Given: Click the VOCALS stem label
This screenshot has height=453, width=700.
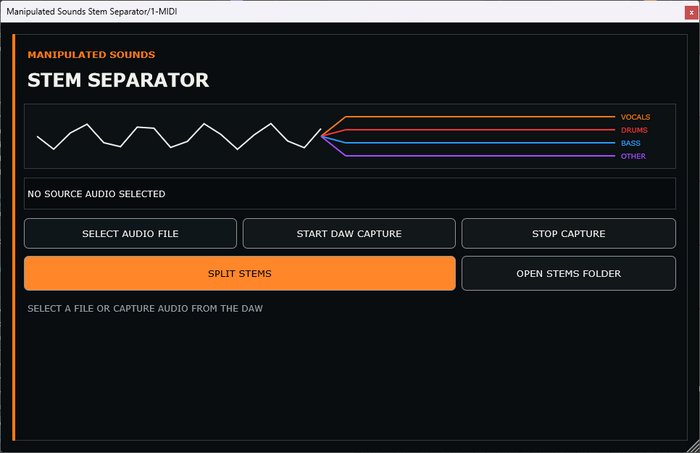Looking at the screenshot, I should (x=635, y=117).
